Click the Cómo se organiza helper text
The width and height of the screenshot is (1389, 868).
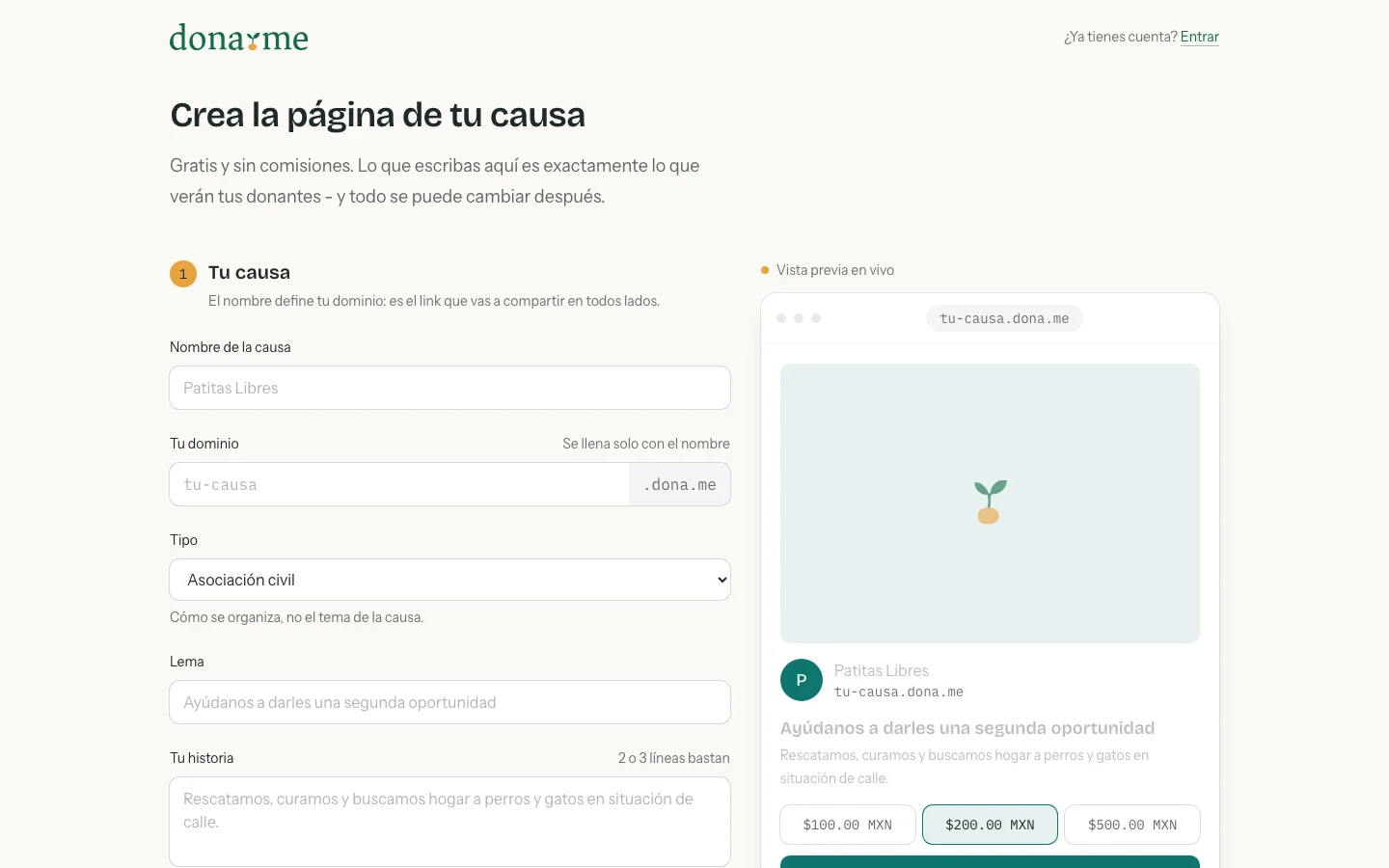pos(297,617)
